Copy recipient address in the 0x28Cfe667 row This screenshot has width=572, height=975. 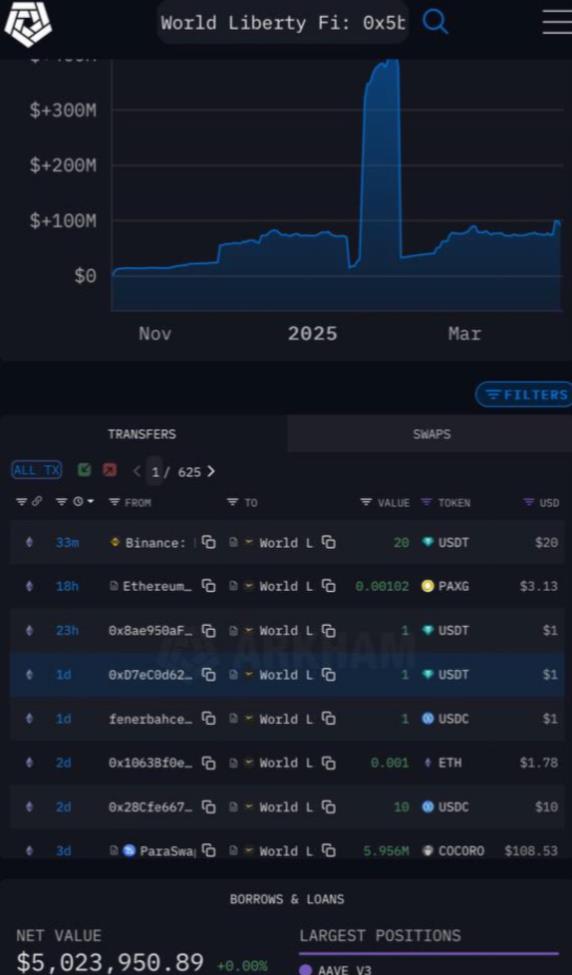pos(328,807)
